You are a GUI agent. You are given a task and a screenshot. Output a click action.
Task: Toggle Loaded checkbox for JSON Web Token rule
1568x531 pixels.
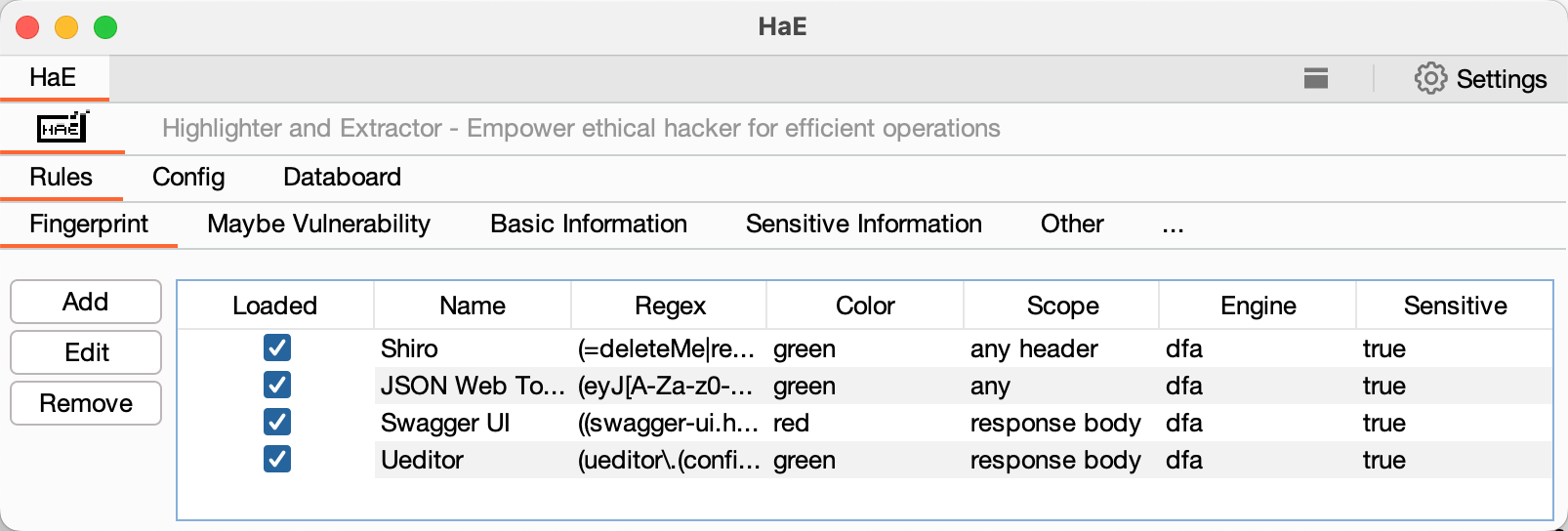pos(277,386)
